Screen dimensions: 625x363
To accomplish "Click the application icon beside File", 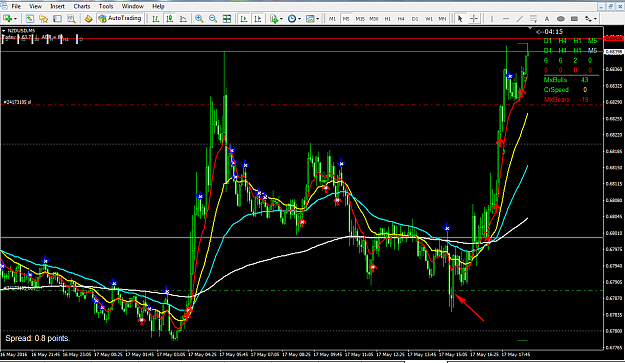I will coord(4,6).
